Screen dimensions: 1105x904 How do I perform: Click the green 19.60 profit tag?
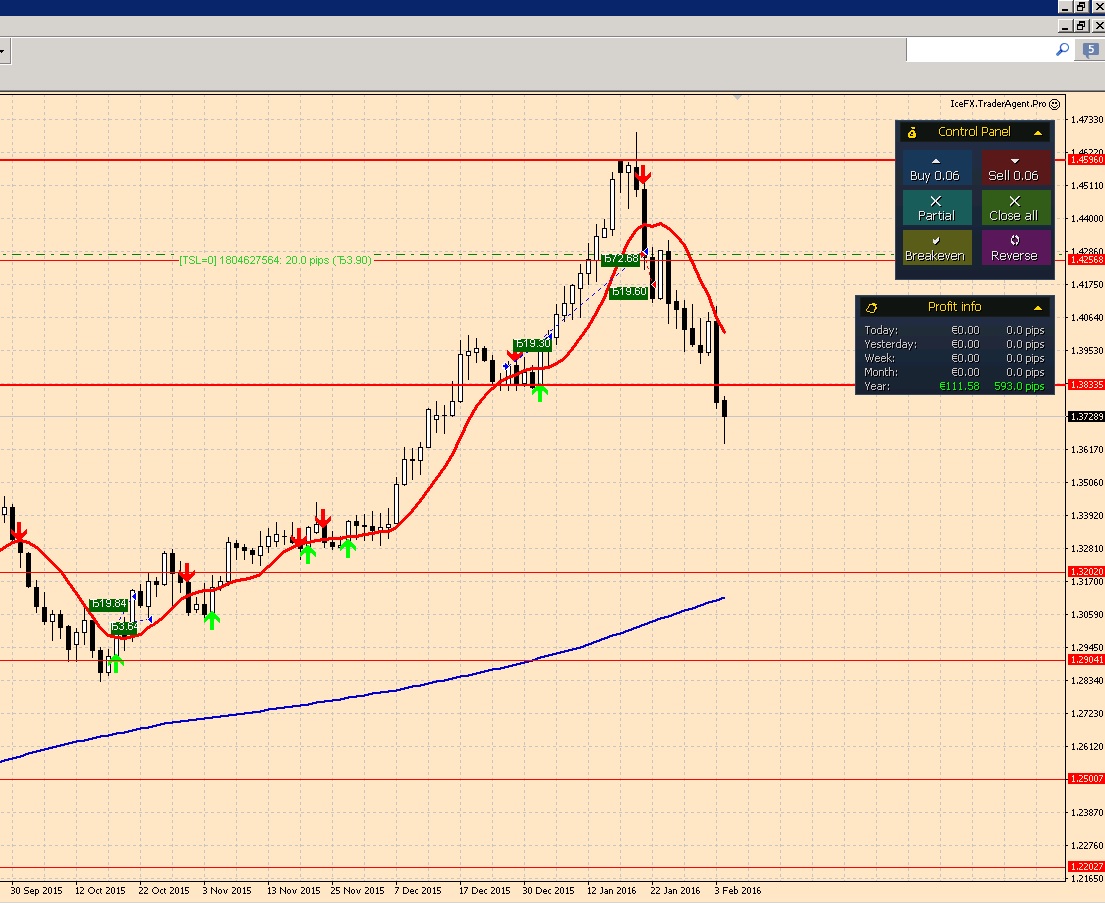(x=628, y=292)
